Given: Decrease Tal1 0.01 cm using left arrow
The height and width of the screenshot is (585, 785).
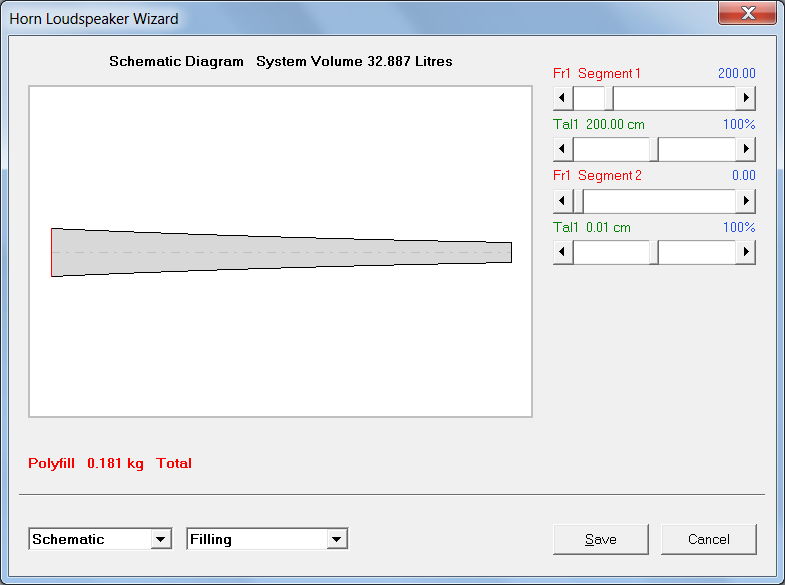Looking at the screenshot, I should (x=563, y=252).
